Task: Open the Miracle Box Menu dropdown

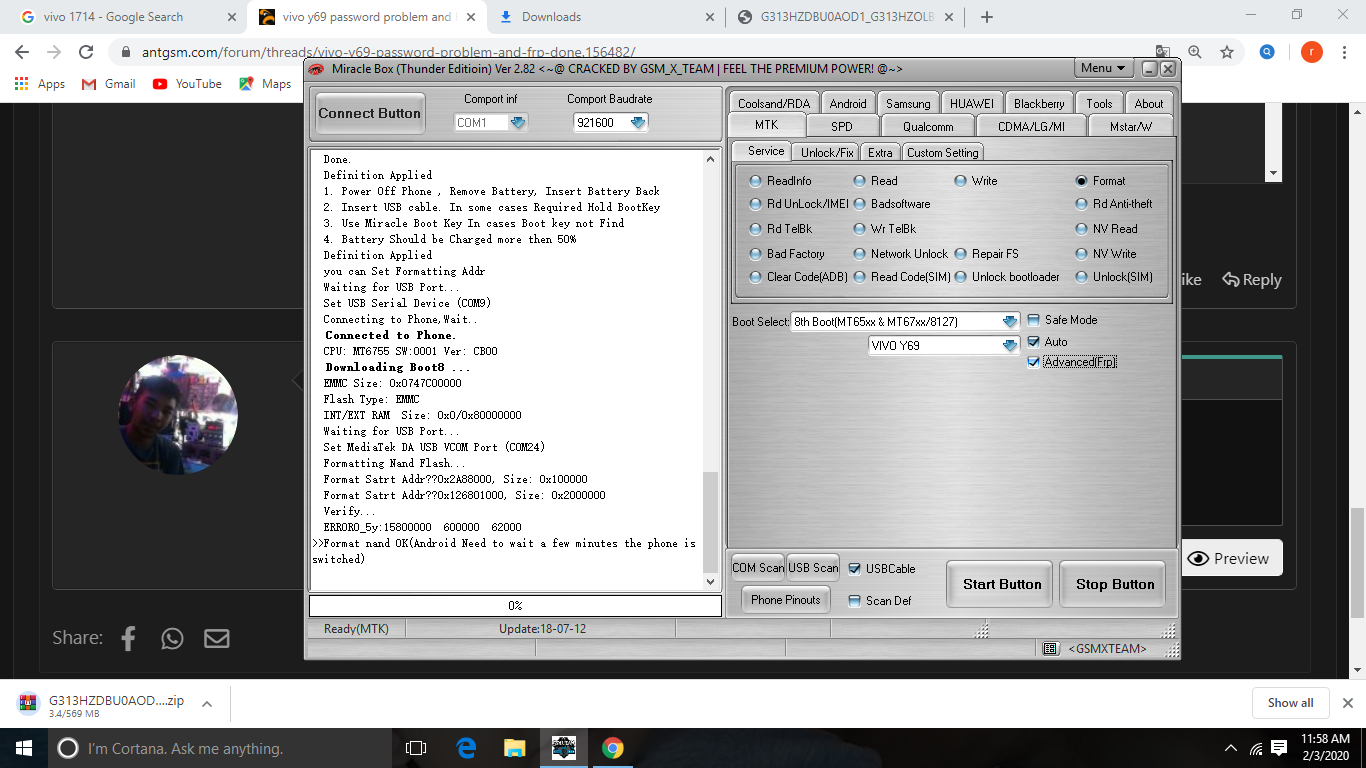Action: pyautogui.click(x=1104, y=68)
